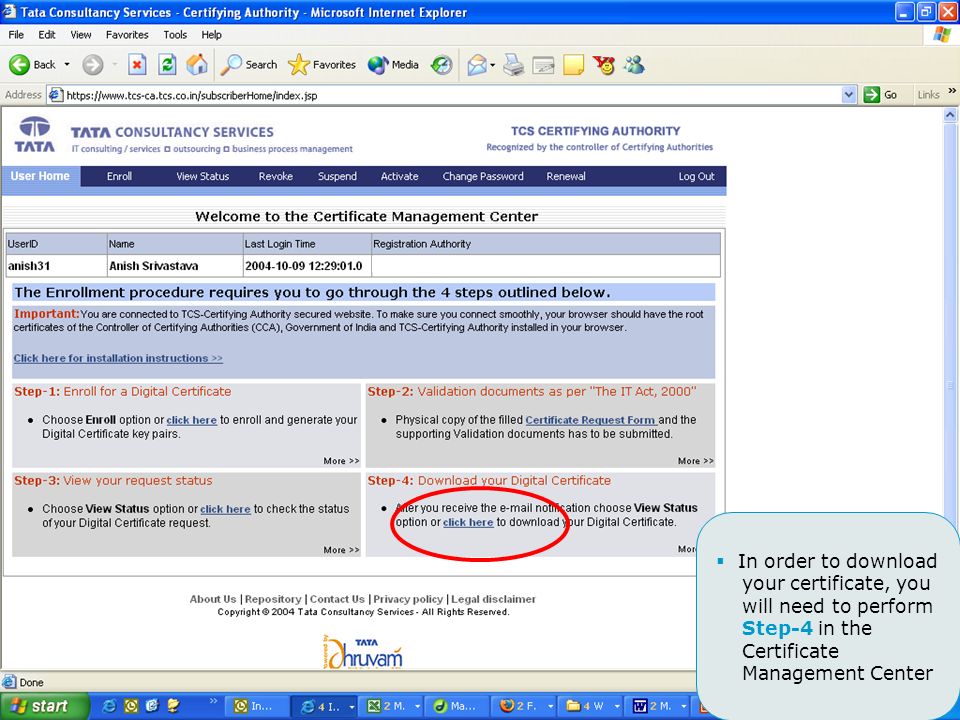
Task: Launch Internet Explorer from quick launch
Action: (x=110, y=706)
